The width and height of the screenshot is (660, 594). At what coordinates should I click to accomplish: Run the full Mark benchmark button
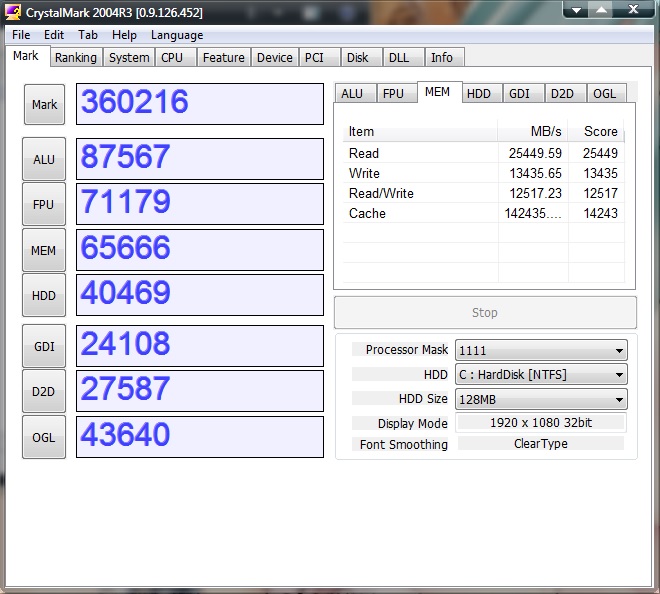44,104
